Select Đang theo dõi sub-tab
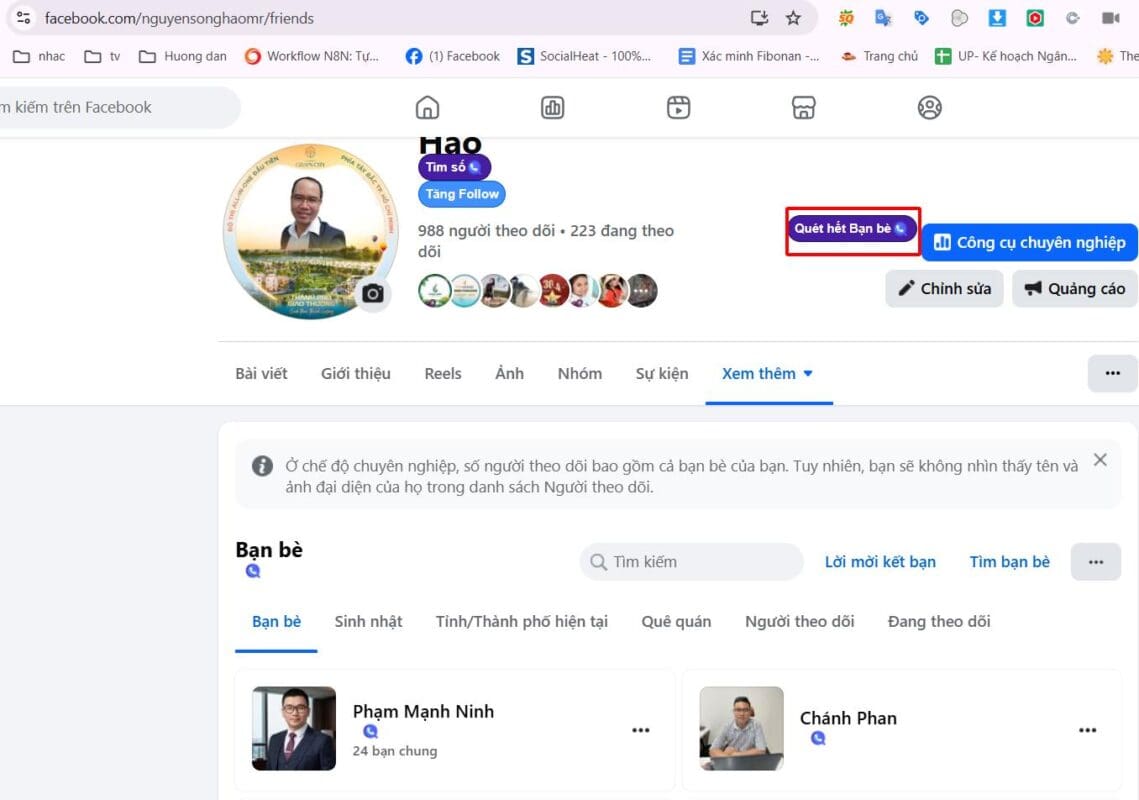 [x=939, y=622]
